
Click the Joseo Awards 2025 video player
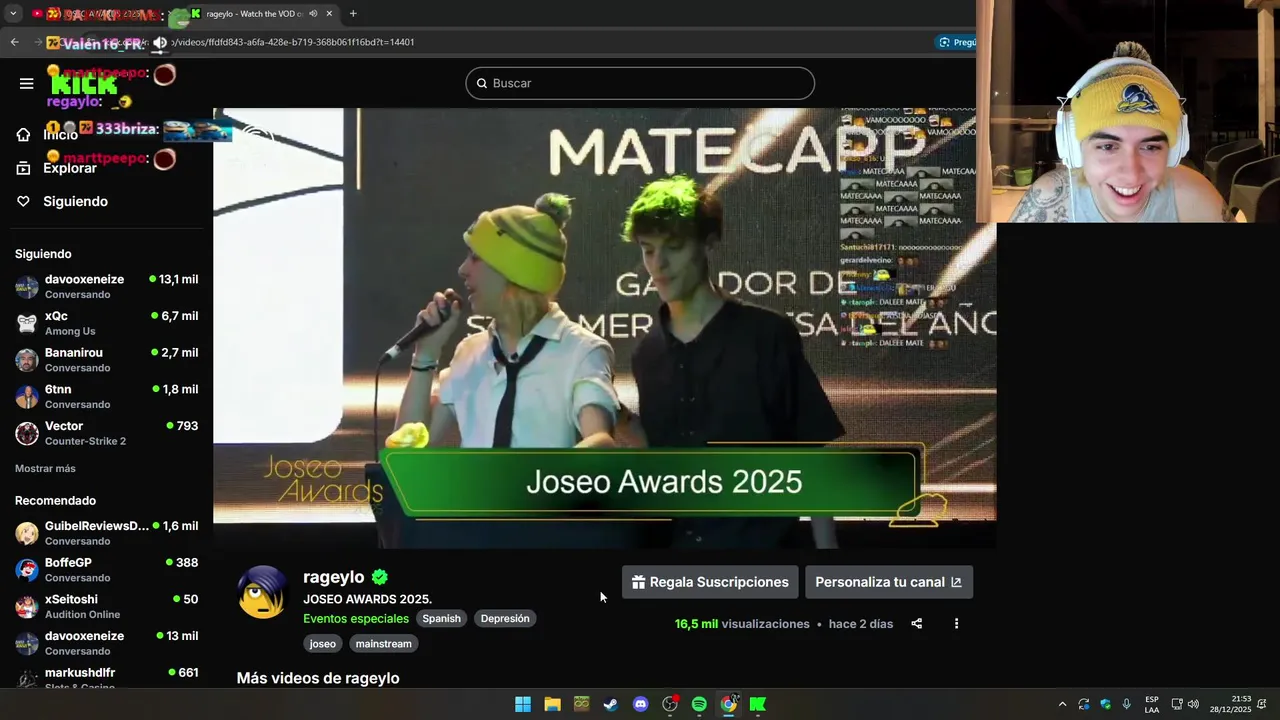pyautogui.click(x=604, y=328)
